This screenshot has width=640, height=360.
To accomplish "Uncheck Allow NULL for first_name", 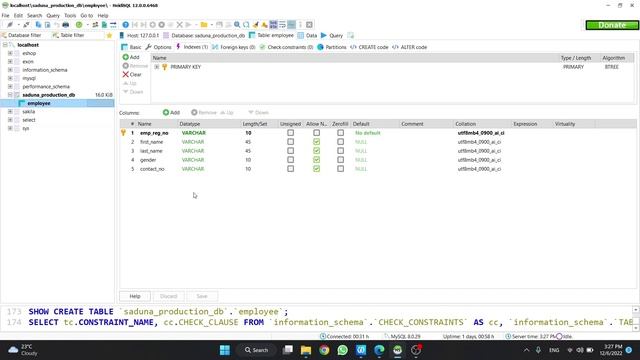I will (316, 142).
